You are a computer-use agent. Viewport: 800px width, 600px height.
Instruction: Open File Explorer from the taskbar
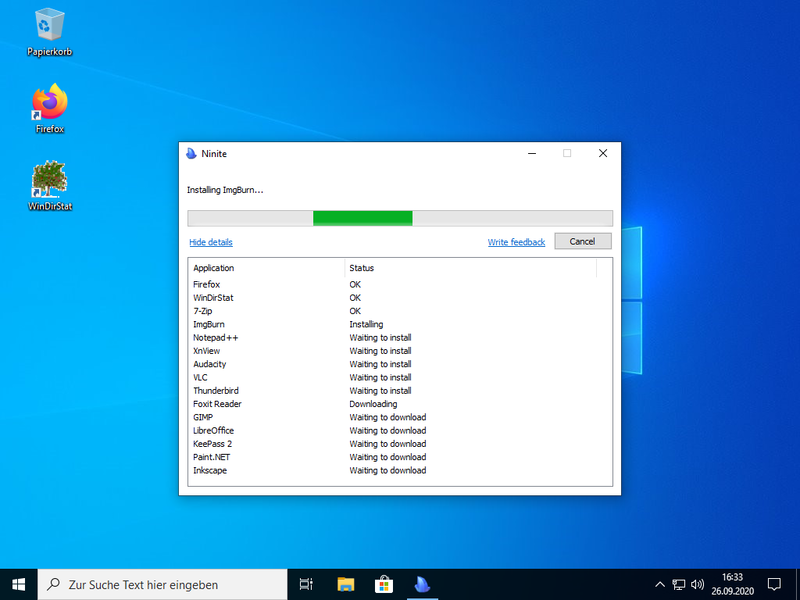tap(345, 583)
